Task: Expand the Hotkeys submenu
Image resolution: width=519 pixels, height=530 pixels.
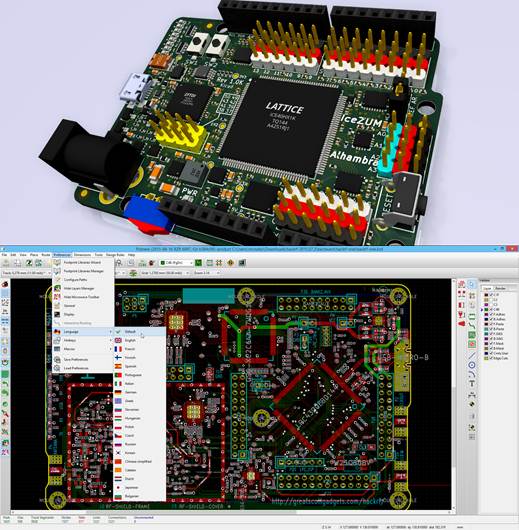Action: (x=83, y=340)
